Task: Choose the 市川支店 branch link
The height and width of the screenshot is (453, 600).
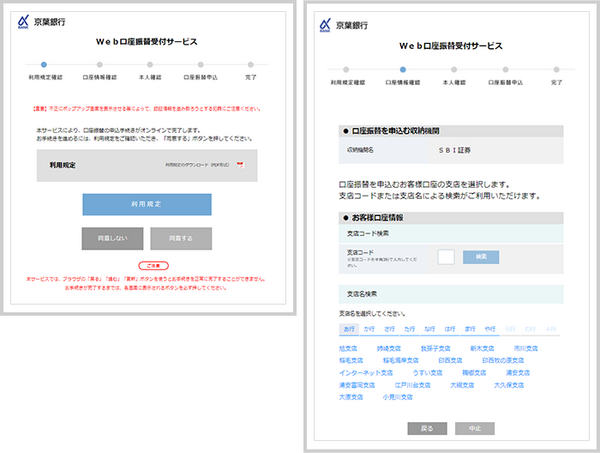Action: 526,349
